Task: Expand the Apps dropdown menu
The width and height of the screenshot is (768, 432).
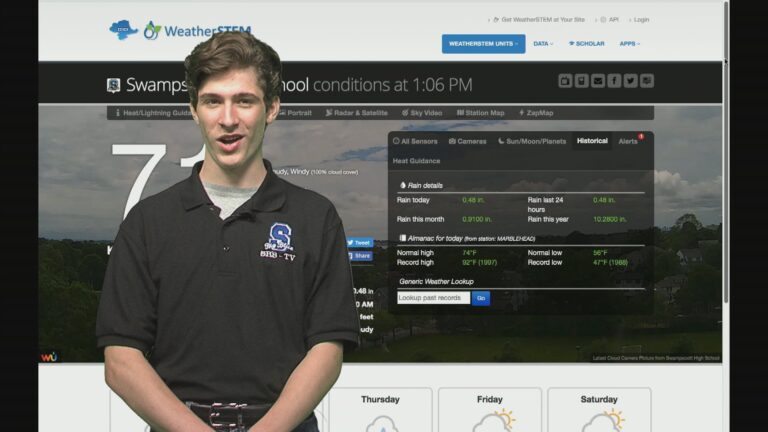Action: (629, 44)
